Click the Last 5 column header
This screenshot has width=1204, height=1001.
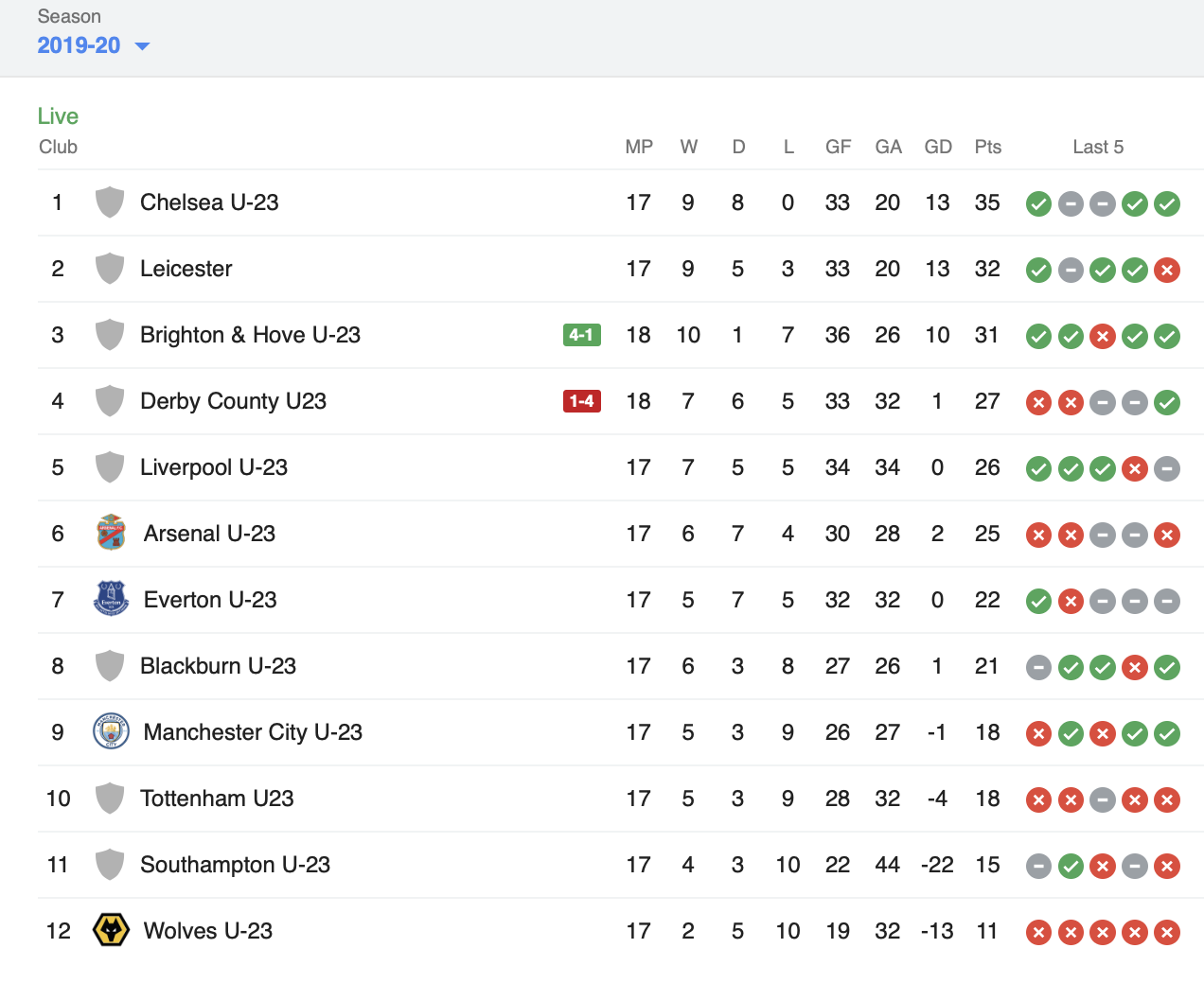pos(1098,147)
